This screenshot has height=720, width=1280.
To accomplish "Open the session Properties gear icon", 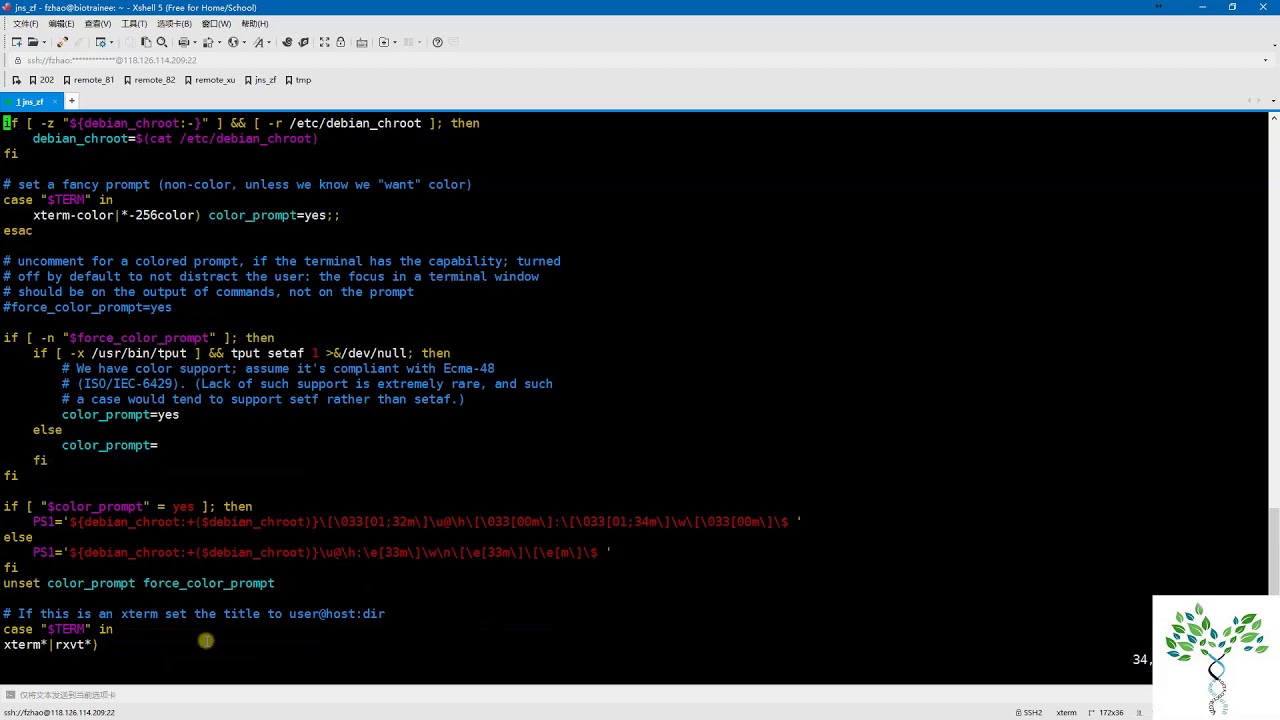I will (101, 42).
